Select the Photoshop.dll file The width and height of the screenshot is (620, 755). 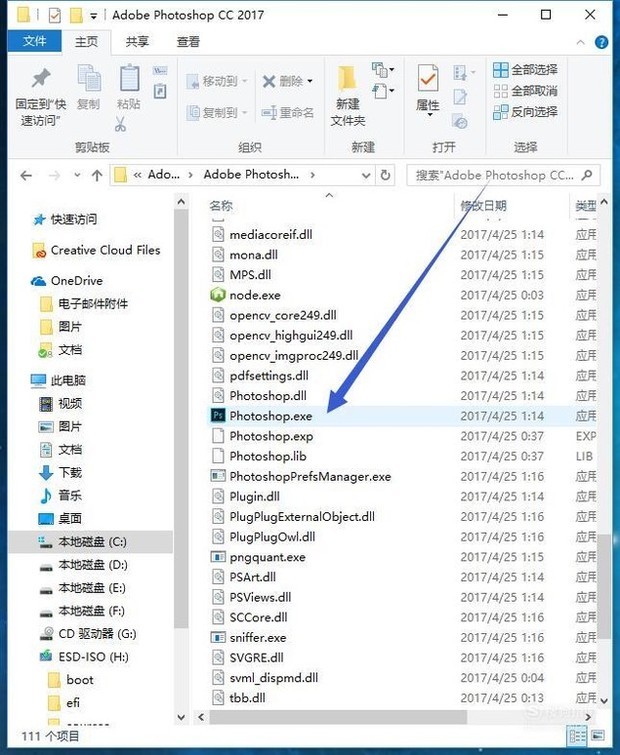pos(268,395)
